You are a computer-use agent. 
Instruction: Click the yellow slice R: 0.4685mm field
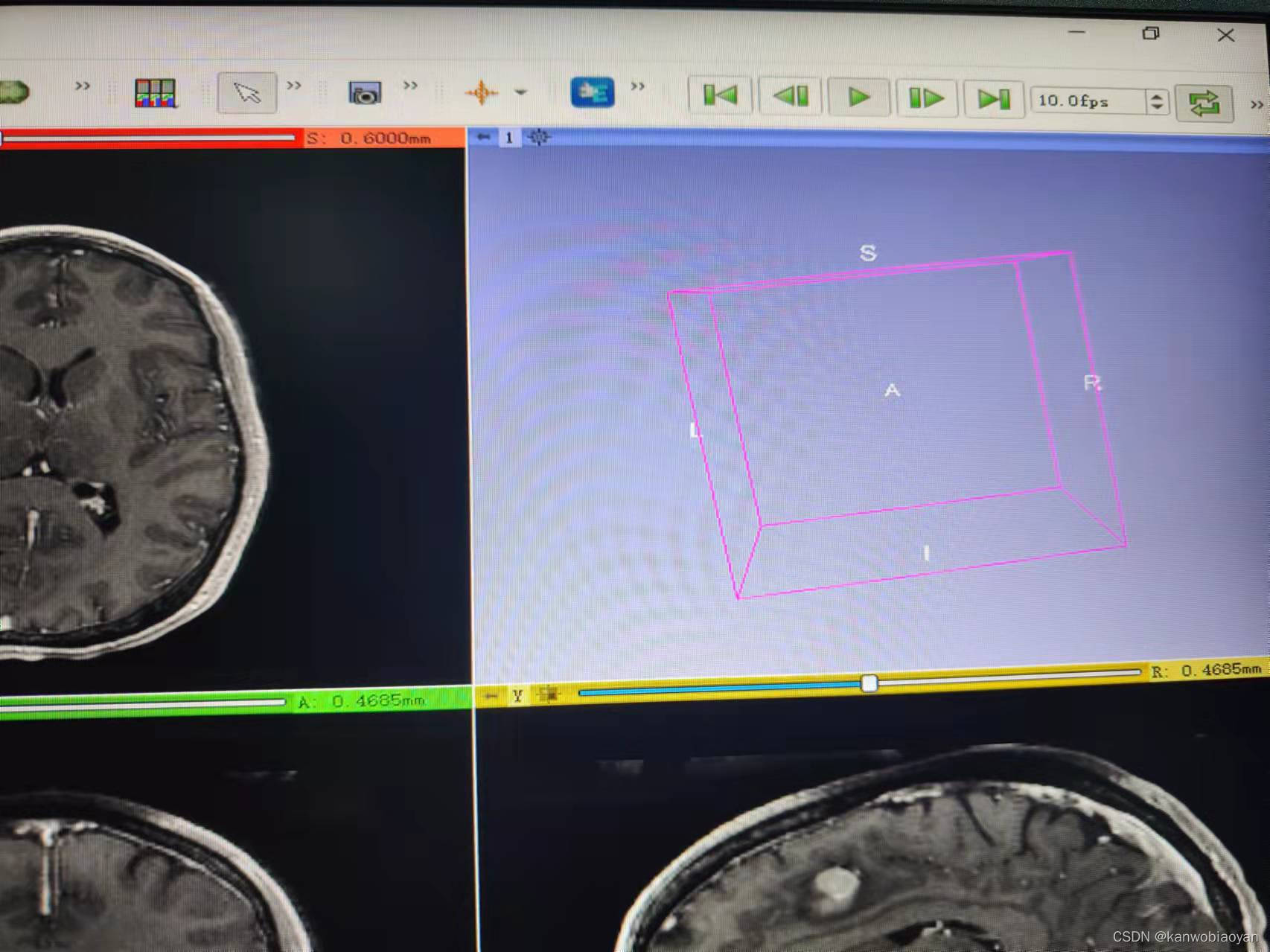click(1207, 670)
